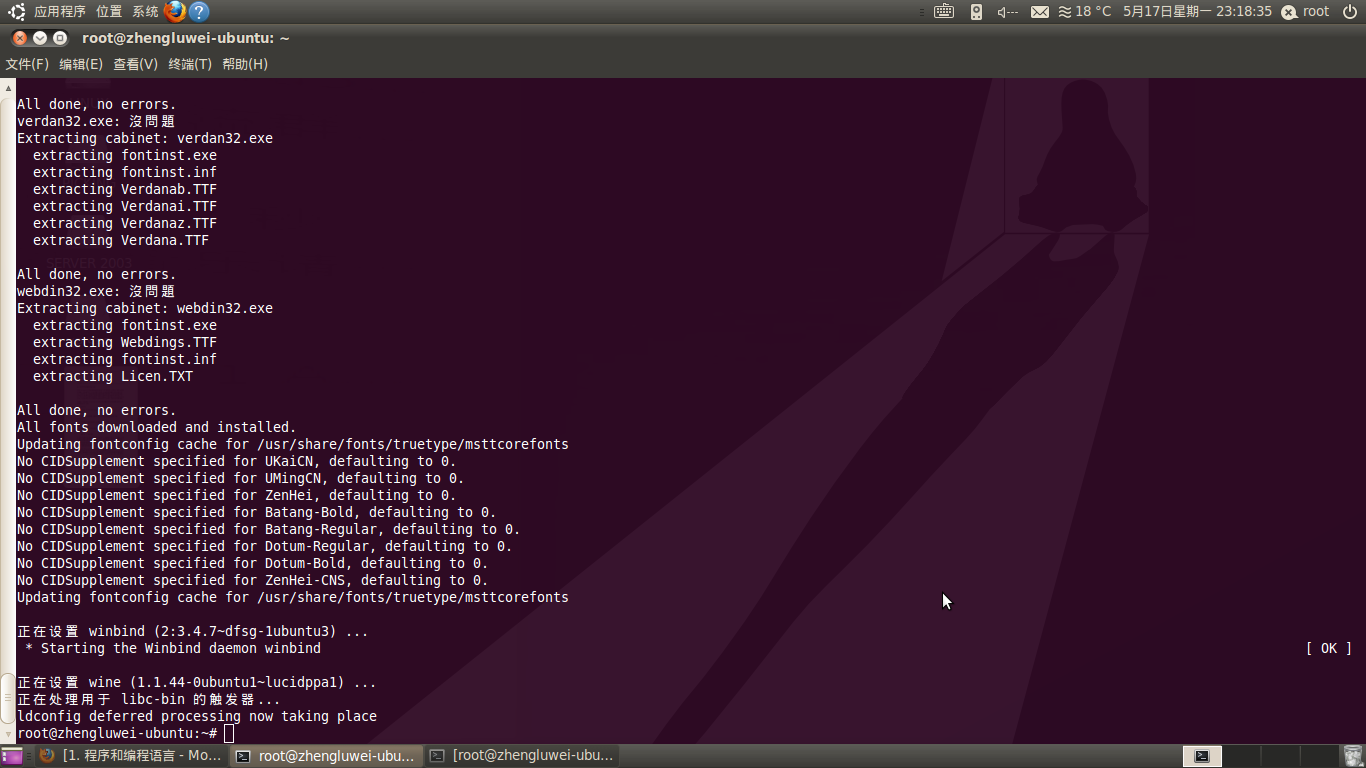1366x768 pixels.
Task: Expand the 应用程序 applications menu
Action: [x=60, y=12]
